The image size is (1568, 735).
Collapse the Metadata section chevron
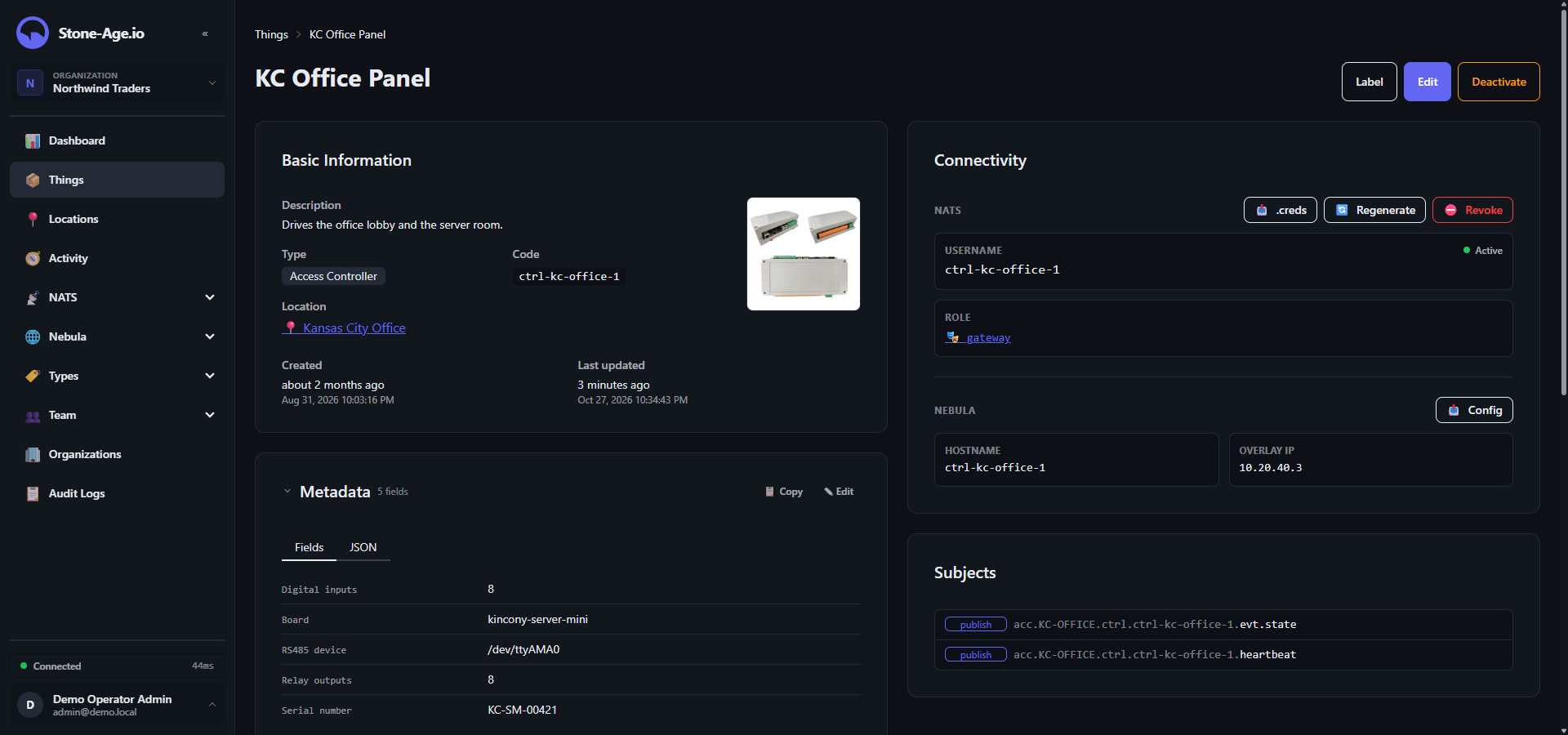(287, 492)
